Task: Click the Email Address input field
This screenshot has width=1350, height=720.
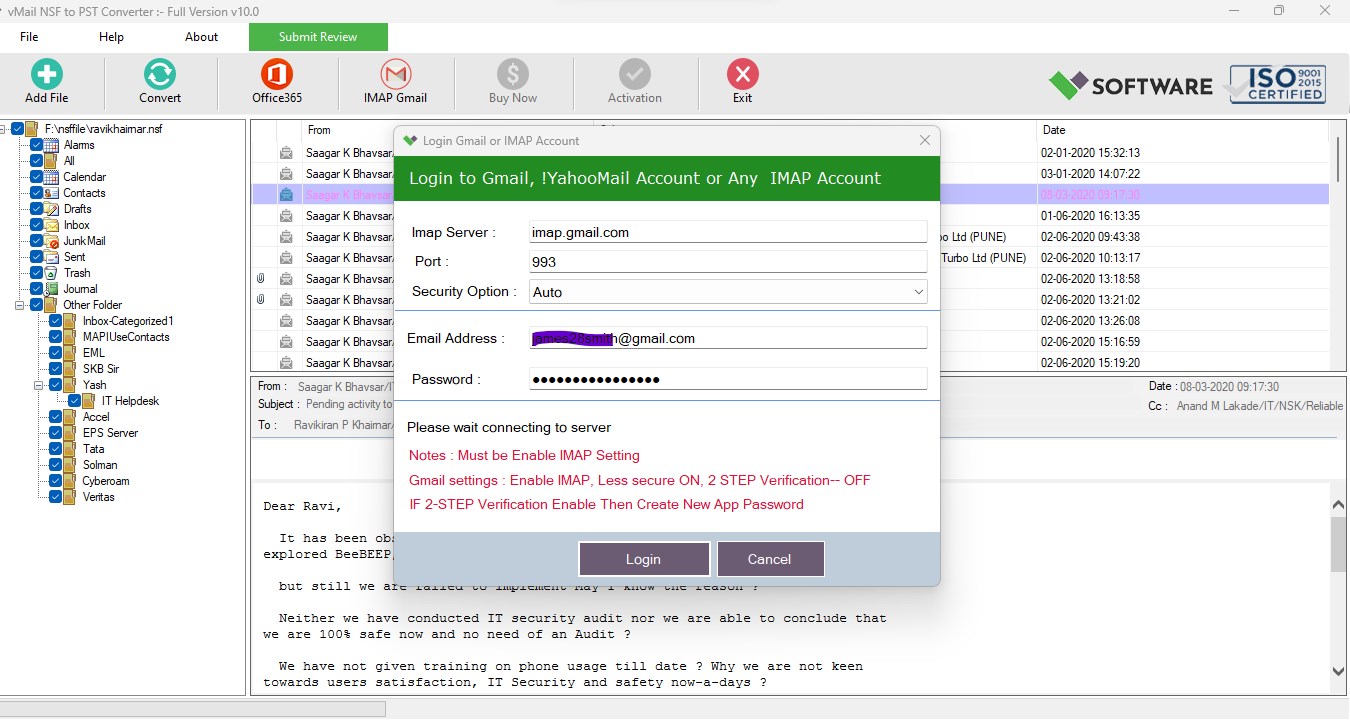Action: click(728, 338)
